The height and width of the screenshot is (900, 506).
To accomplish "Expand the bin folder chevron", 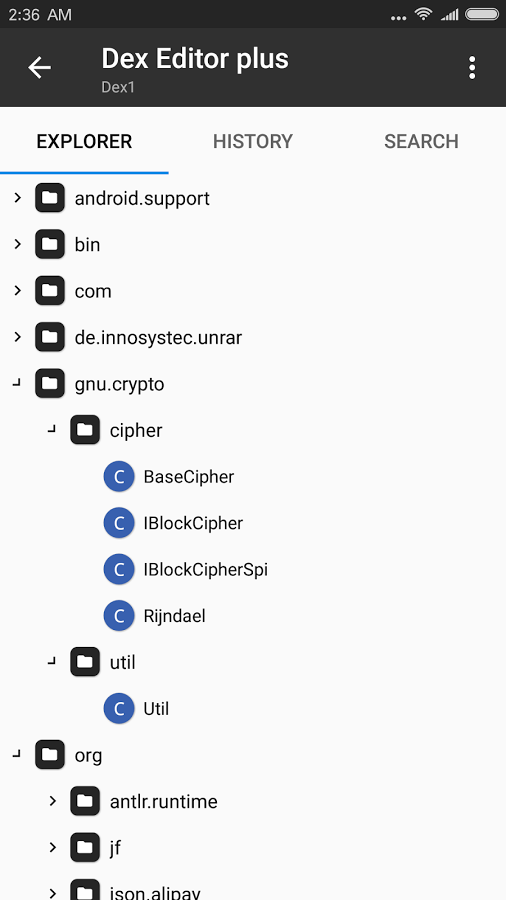I will coord(17,245).
